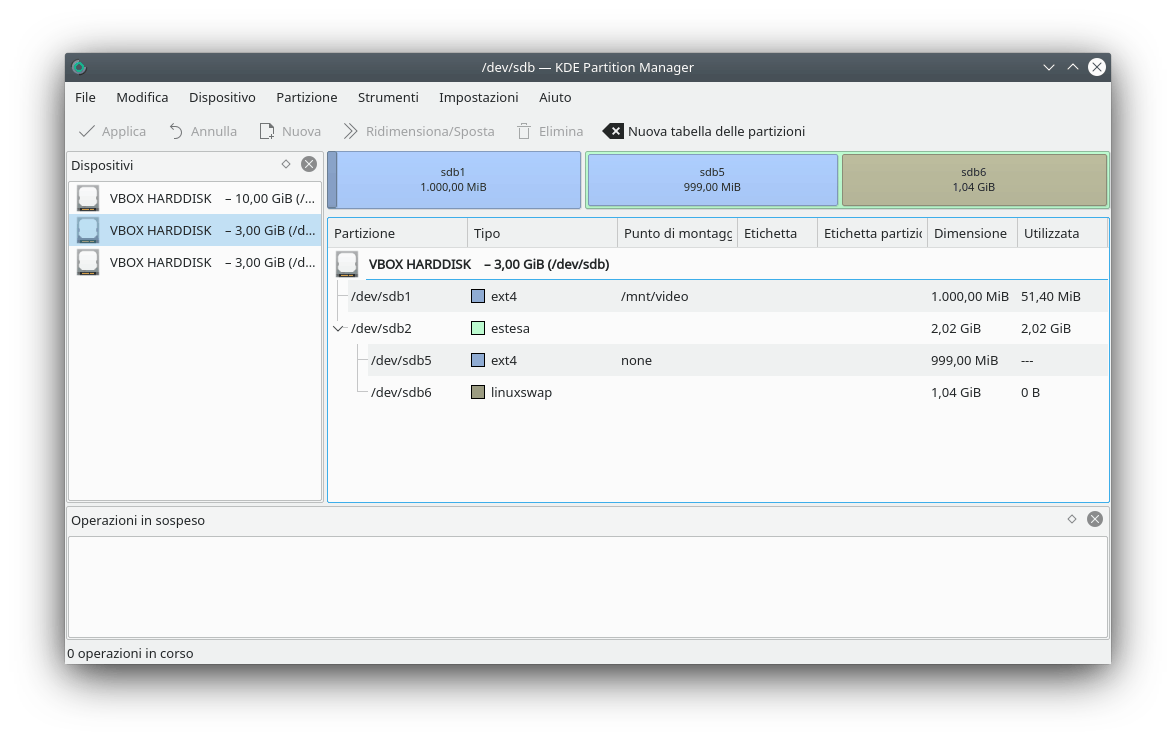Click the 0 B used value for sdb6
Viewport: 1176px width, 741px height.
pyautogui.click(x=1030, y=392)
